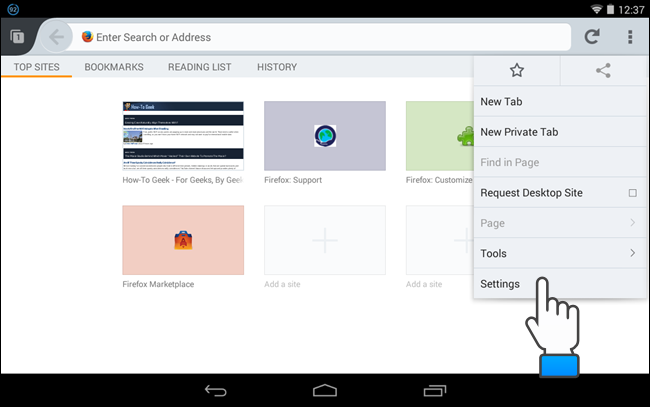Open the Firefox Marketplace tile
The width and height of the screenshot is (650, 407).
(183, 240)
